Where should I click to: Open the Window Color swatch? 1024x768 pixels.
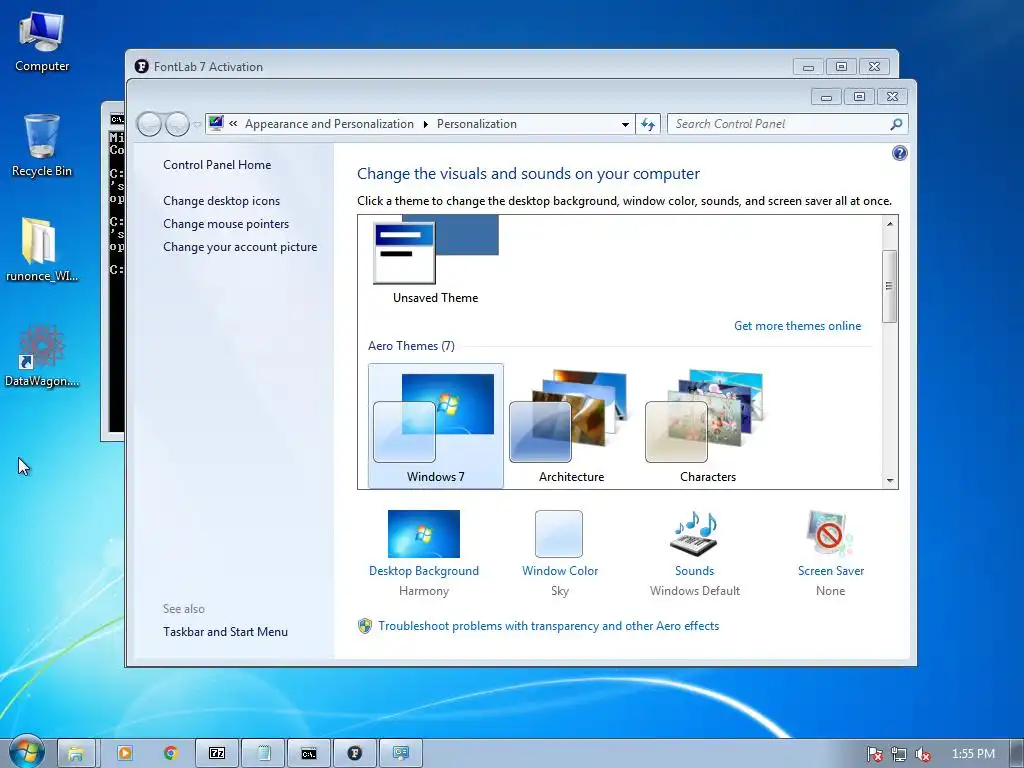pyautogui.click(x=559, y=534)
